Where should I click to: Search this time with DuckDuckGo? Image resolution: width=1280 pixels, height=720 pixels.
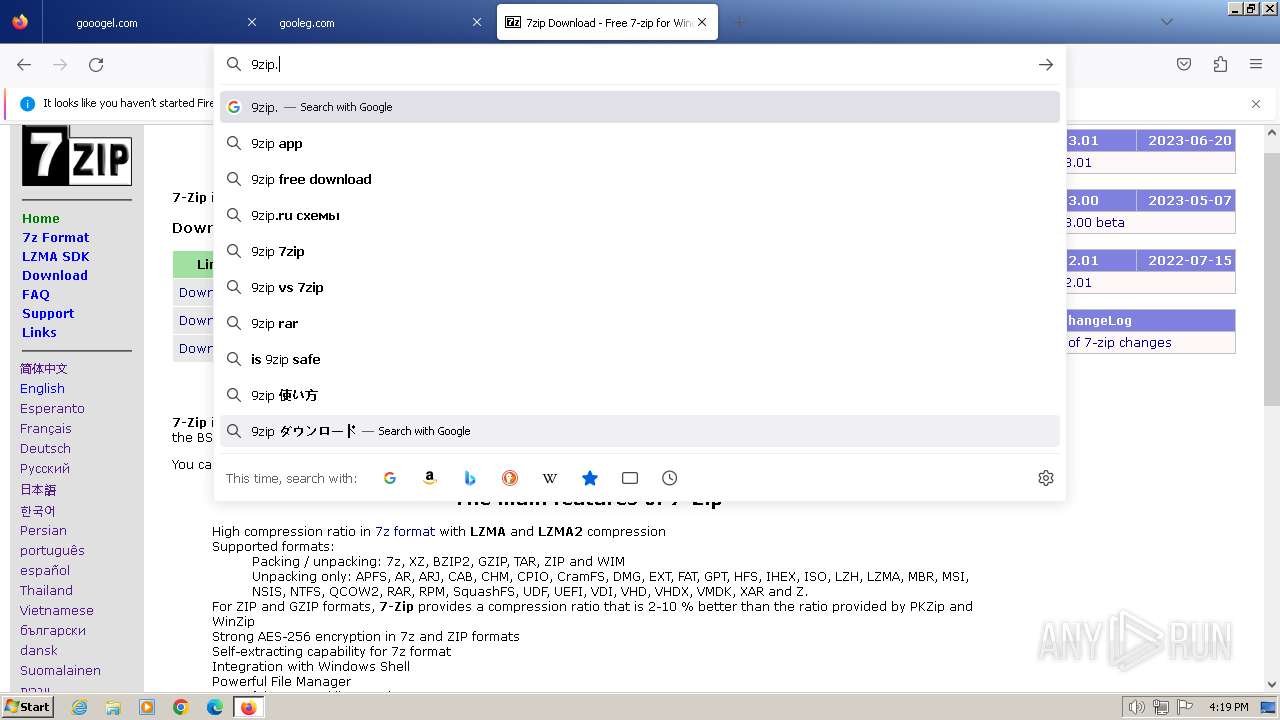(x=510, y=478)
